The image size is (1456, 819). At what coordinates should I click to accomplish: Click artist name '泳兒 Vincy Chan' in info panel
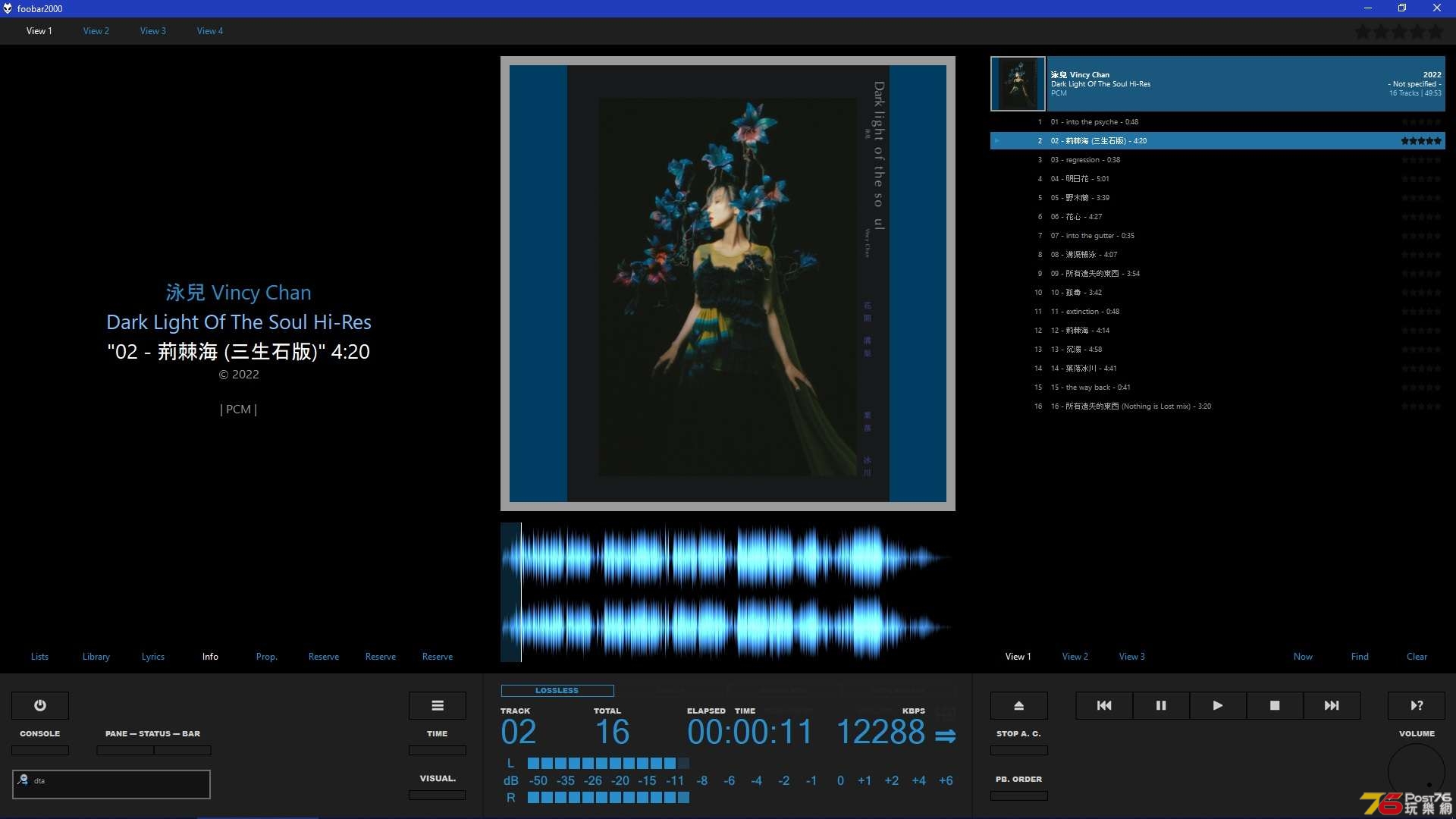(238, 293)
